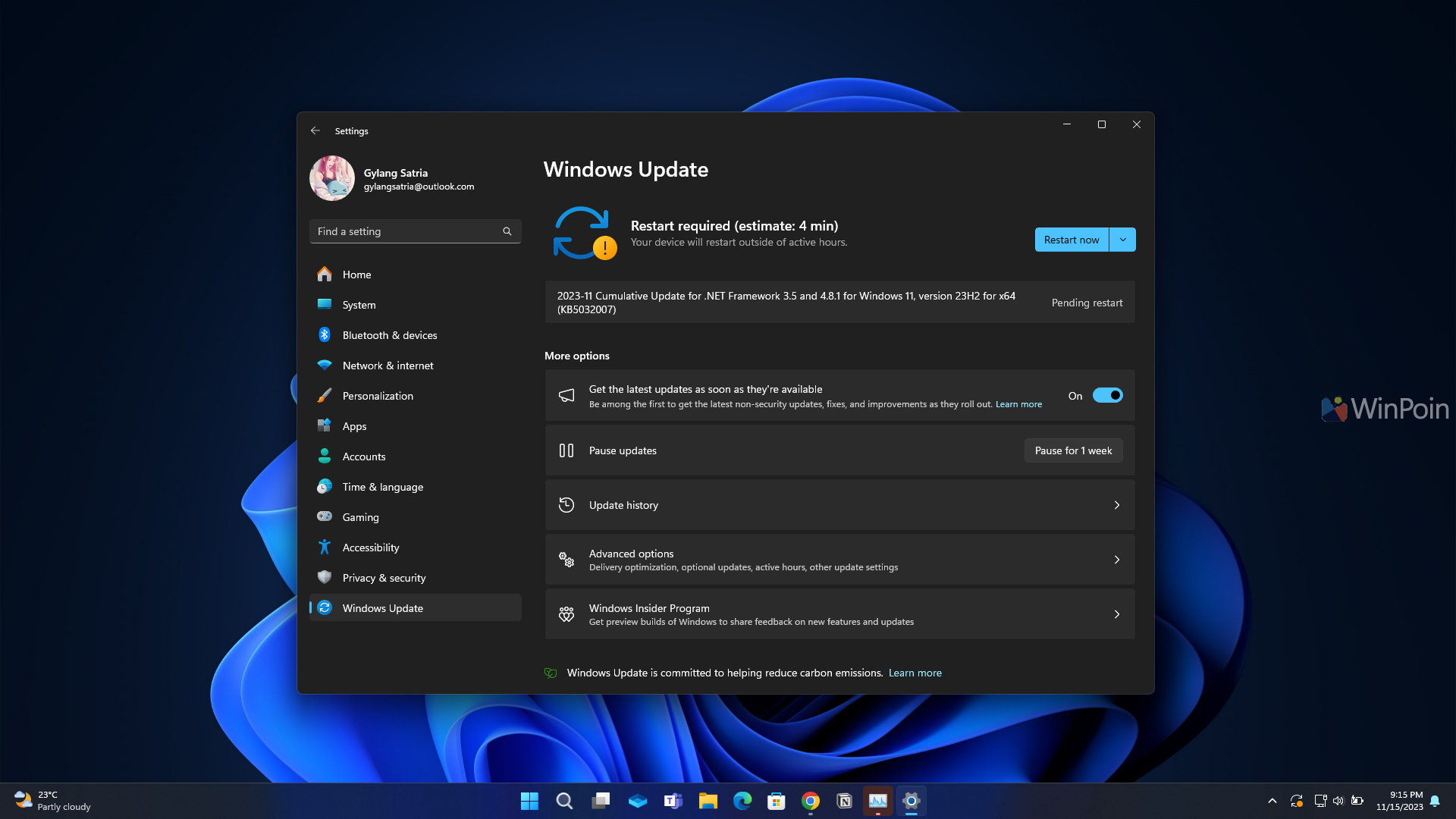
Task: Open Update history chevron
Action: [1116, 505]
